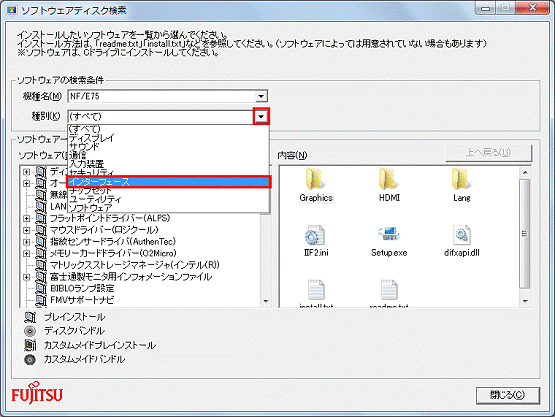Expand the 指紋センサードライバ(AuthenTec) node
This screenshot has height=417, width=555.
[27, 242]
